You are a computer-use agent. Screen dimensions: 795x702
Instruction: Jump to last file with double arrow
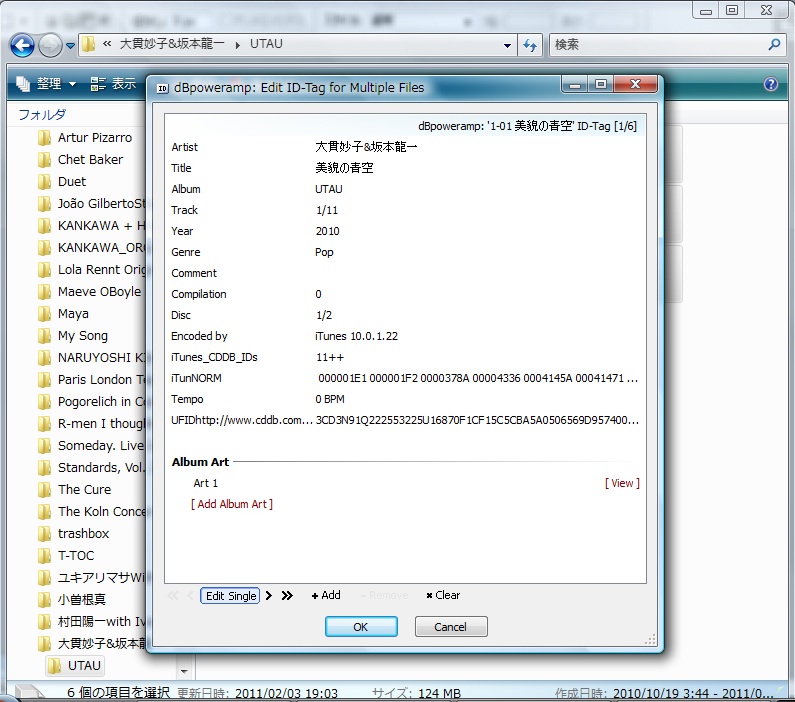[287, 596]
